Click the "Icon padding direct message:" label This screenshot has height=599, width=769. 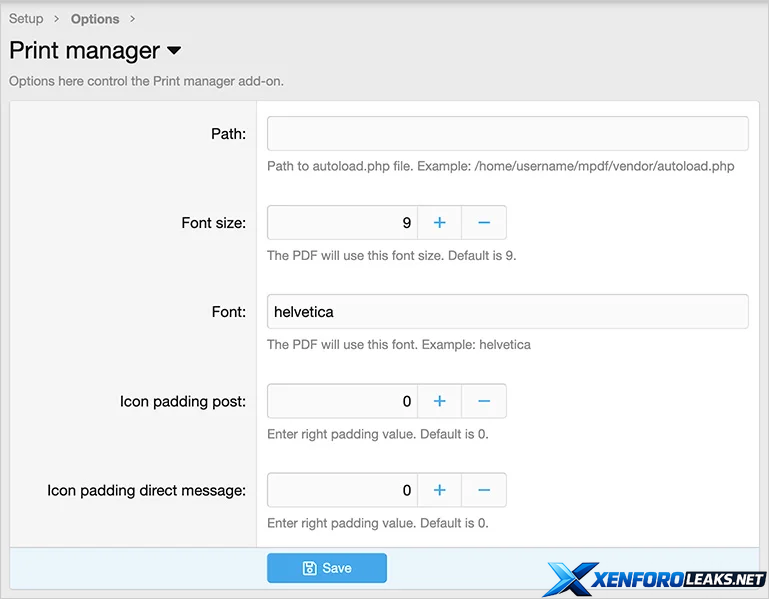[x=146, y=491]
